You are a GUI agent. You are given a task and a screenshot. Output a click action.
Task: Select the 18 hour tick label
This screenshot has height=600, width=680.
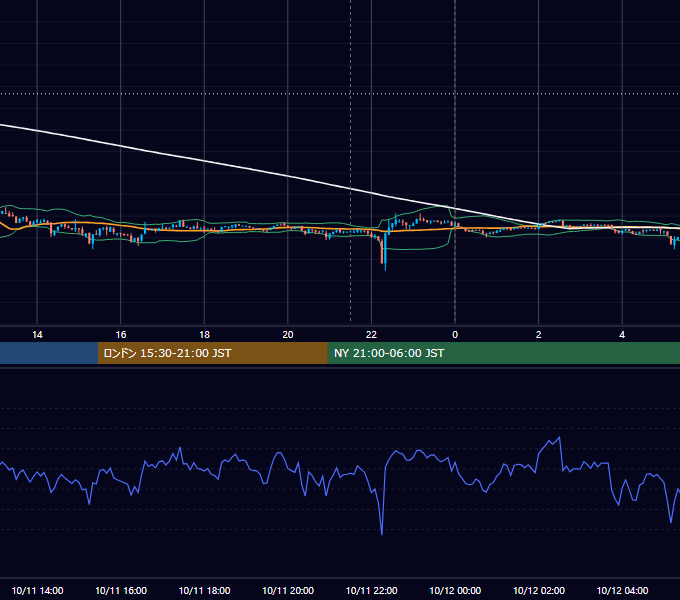[204, 335]
